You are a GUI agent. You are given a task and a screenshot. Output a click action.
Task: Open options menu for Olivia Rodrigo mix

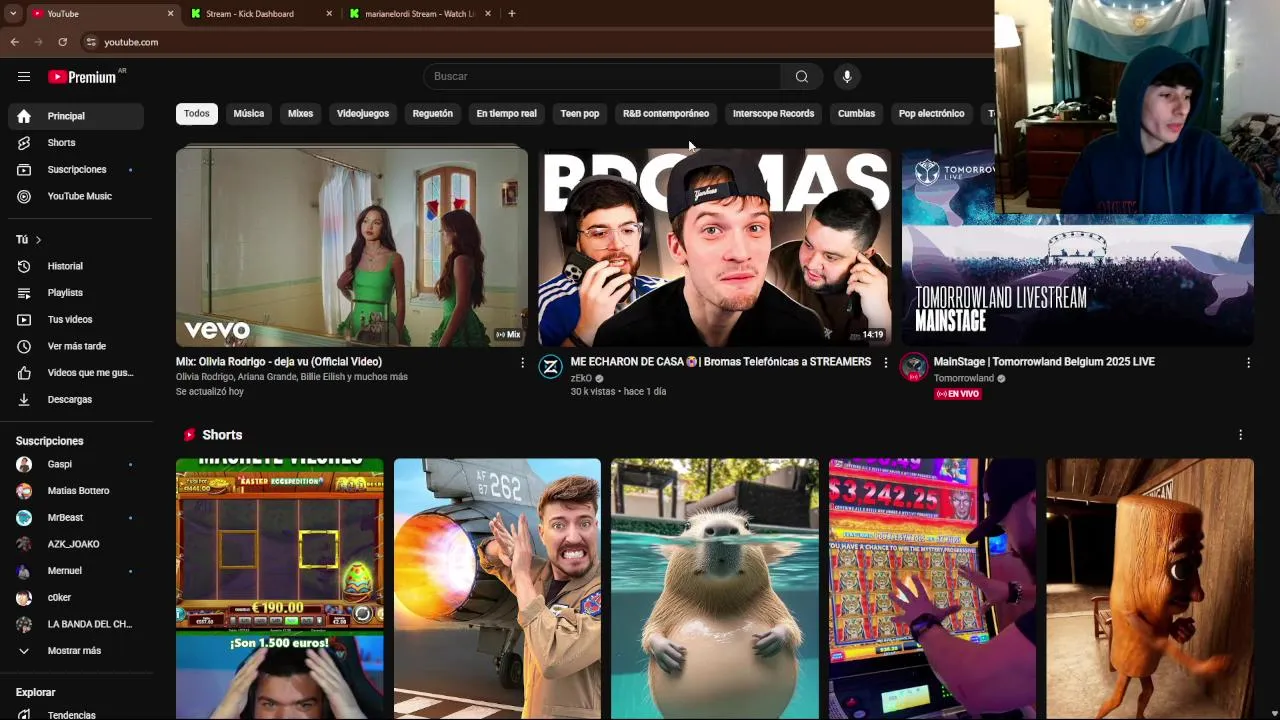coord(522,362)
